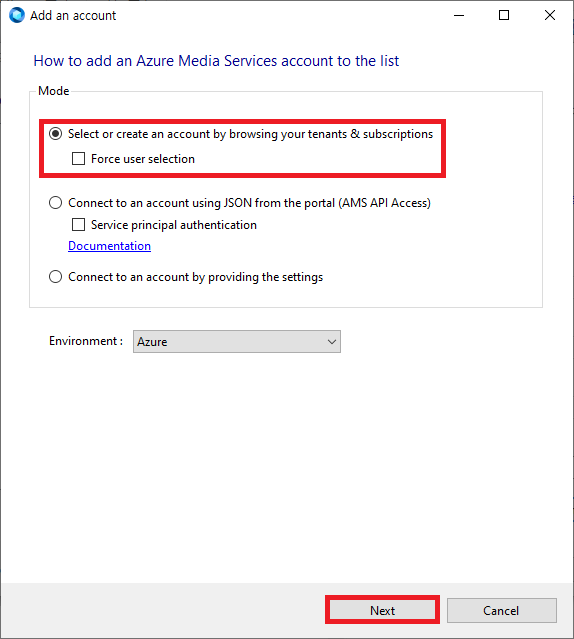Image resolution: width=574 pixels, height=639 pixels.
Task: Click the heading 'How to add an Azure Media Services account'
Action: [216, 61]
